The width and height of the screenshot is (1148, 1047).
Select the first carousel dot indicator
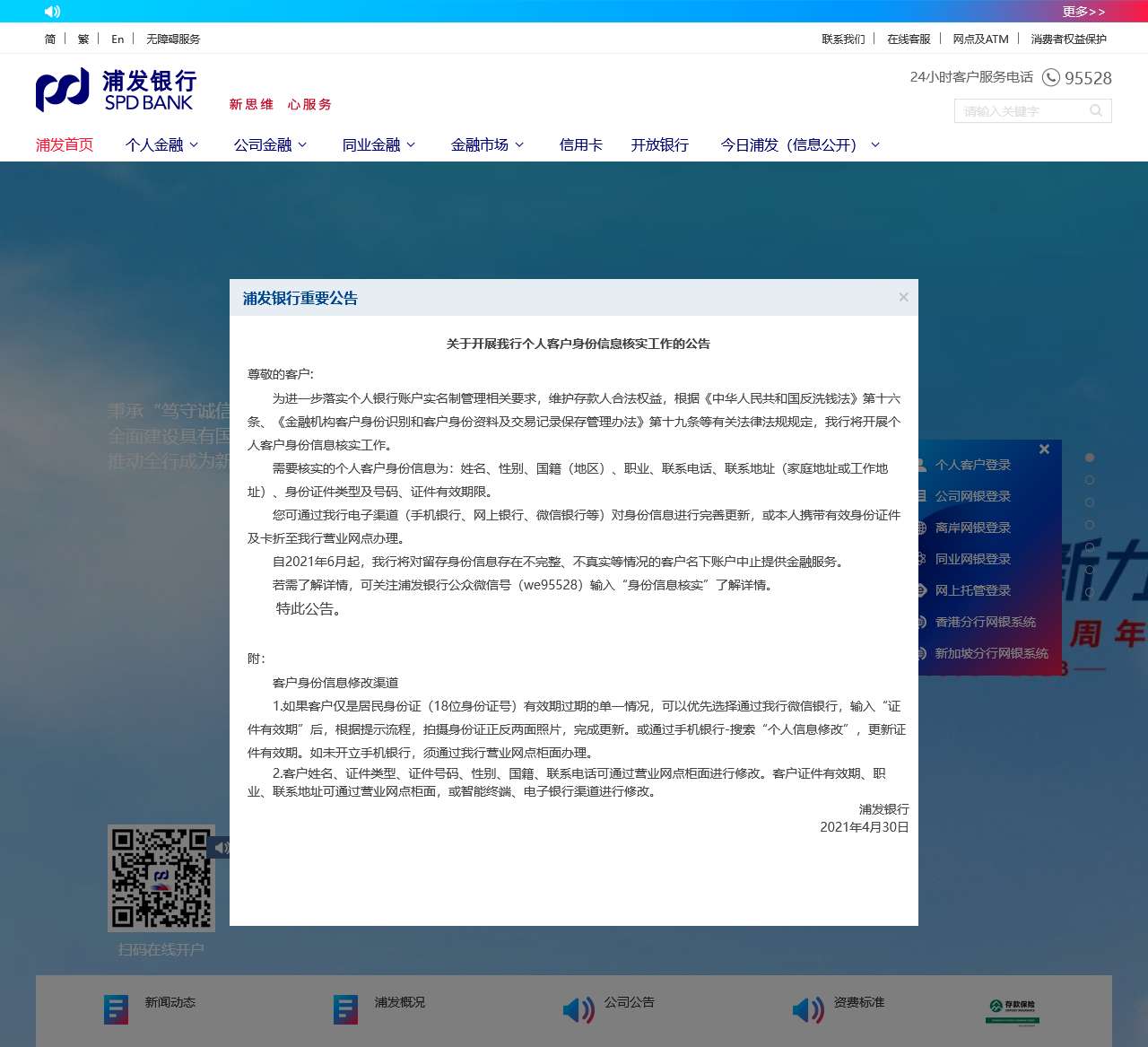click(1090, 458)
